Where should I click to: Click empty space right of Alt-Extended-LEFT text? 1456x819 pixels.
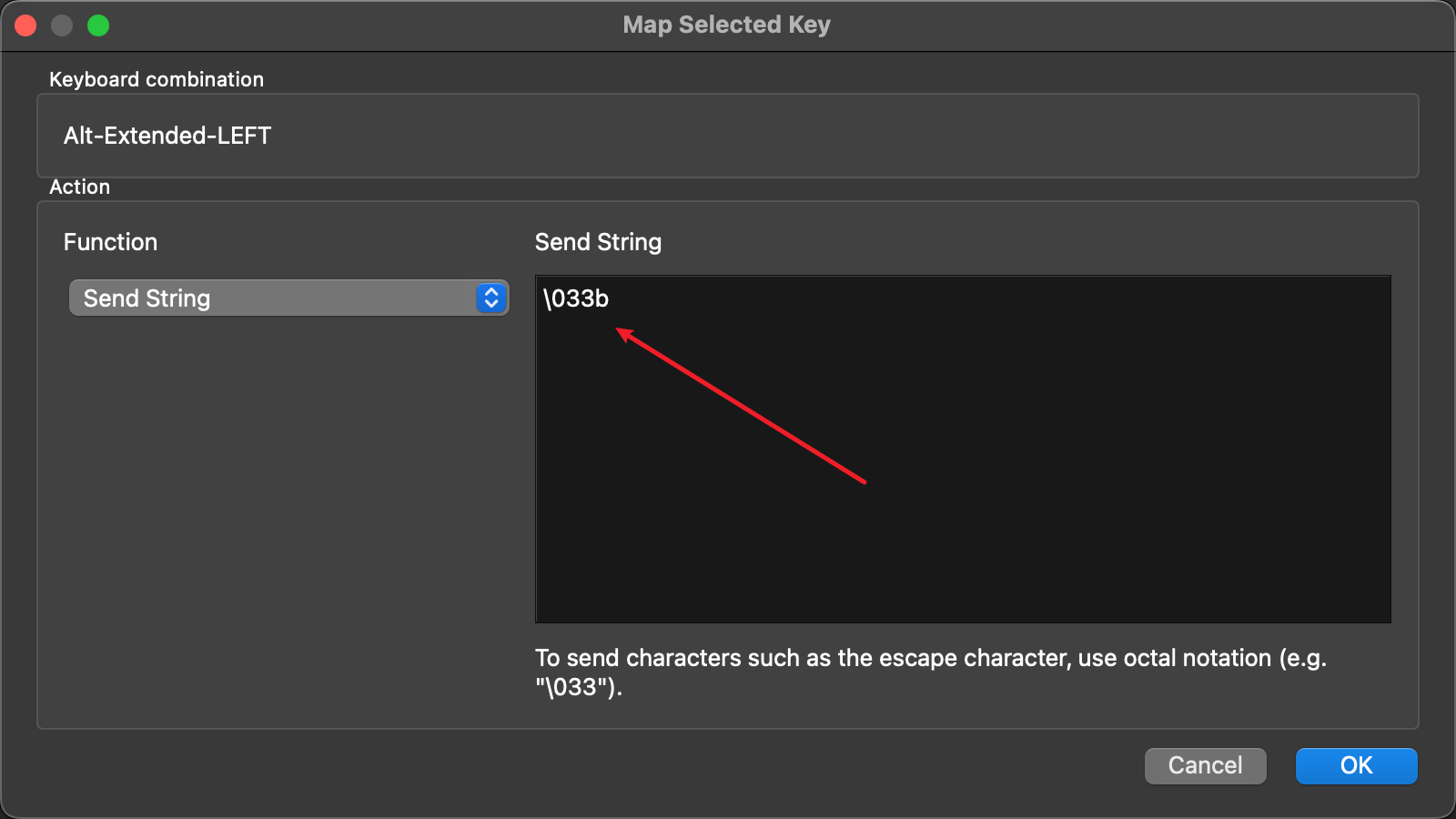[819, 136]
